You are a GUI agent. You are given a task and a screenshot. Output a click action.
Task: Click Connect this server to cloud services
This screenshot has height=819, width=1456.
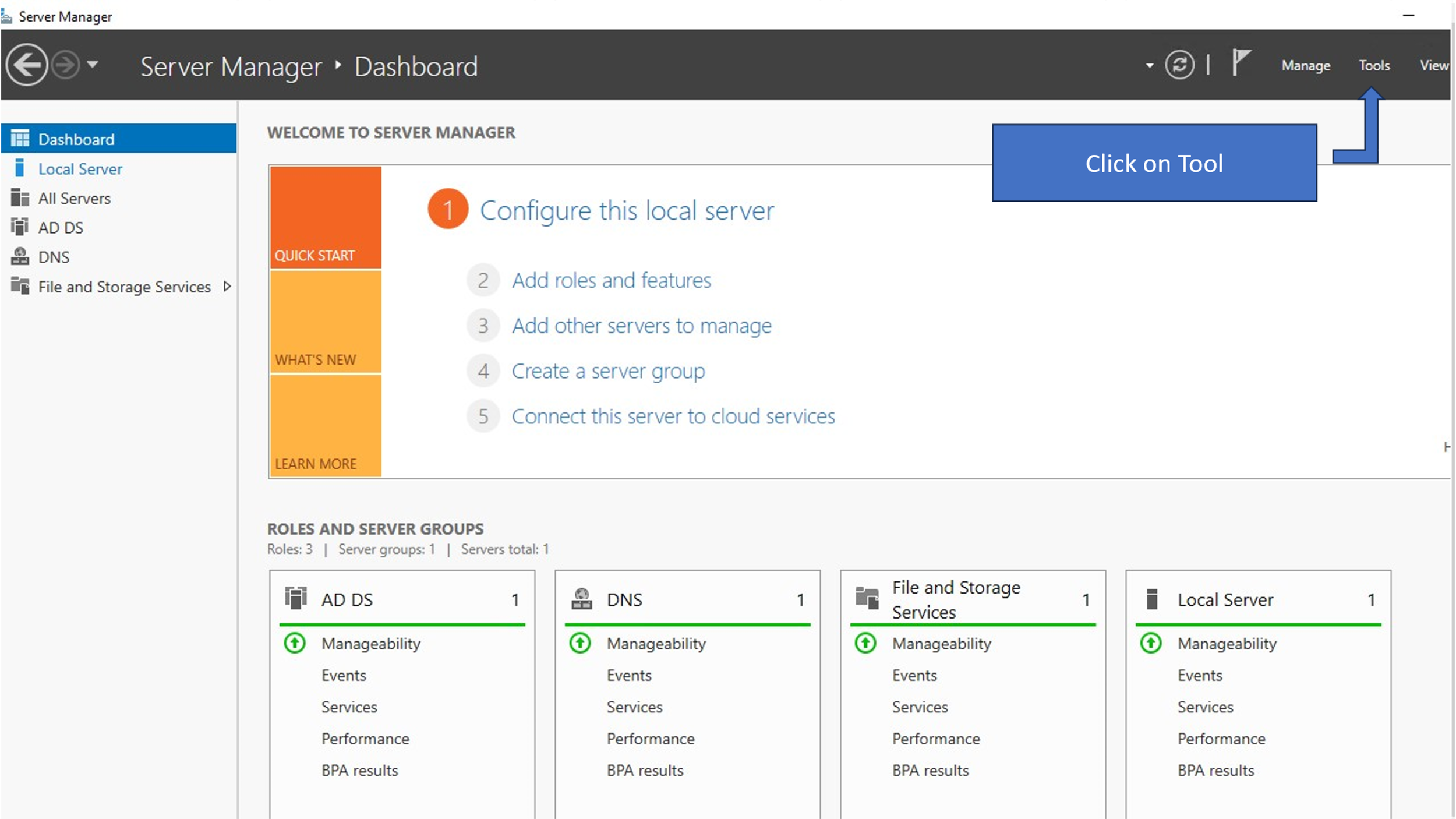(x=673, y=416)
